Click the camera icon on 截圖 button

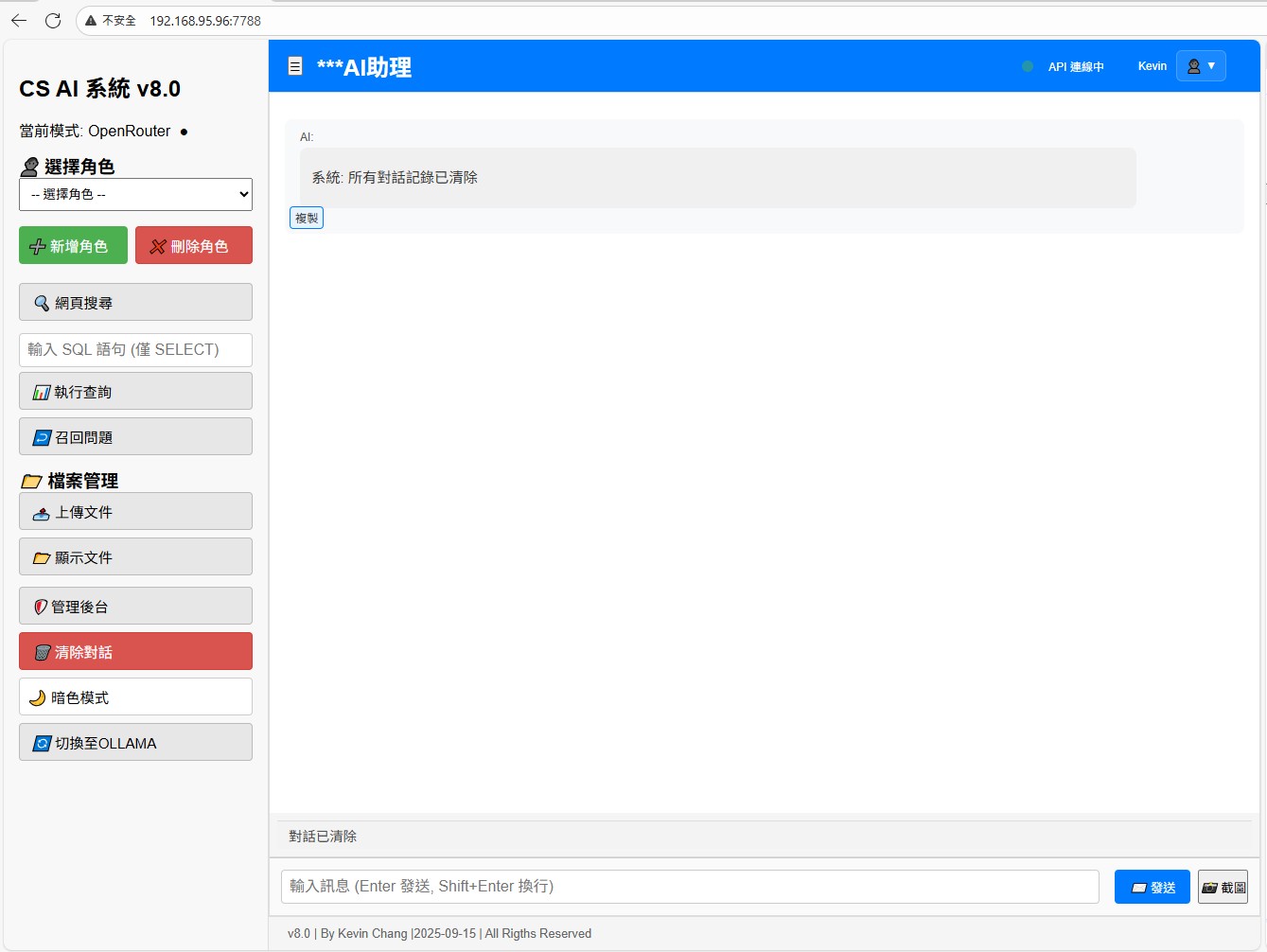(x=1210, y=888)
